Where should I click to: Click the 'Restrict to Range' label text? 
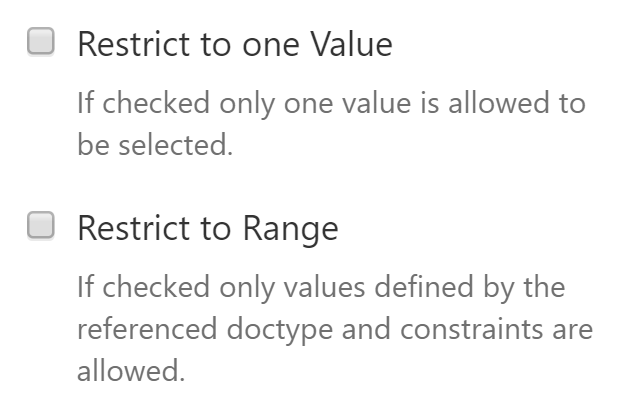207,229
